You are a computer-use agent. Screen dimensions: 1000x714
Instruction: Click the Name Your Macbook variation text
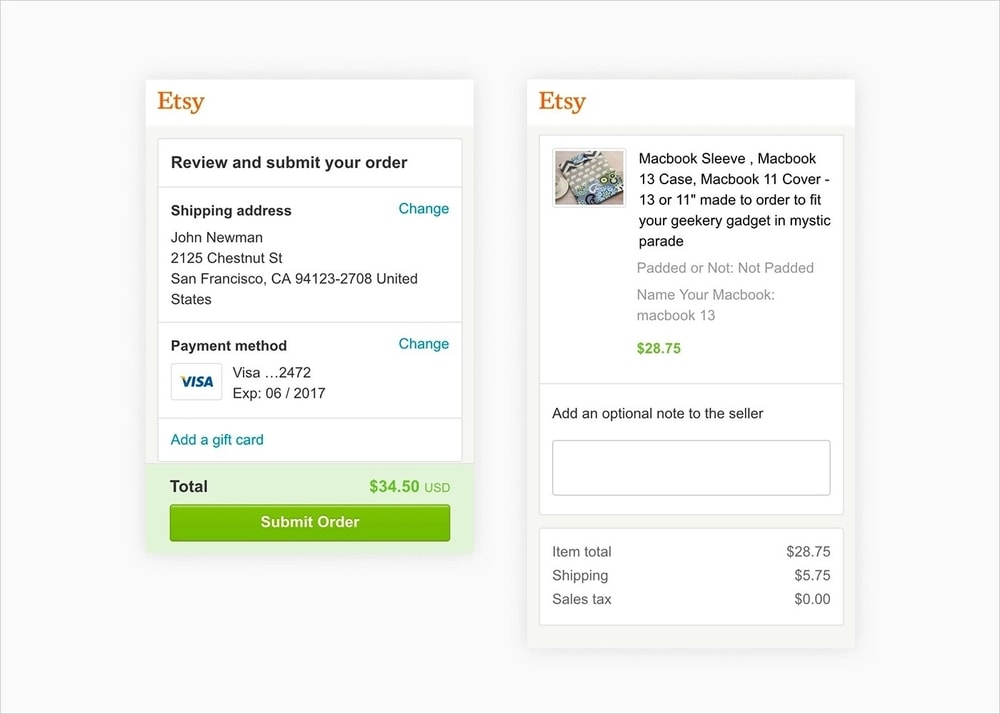706,295
